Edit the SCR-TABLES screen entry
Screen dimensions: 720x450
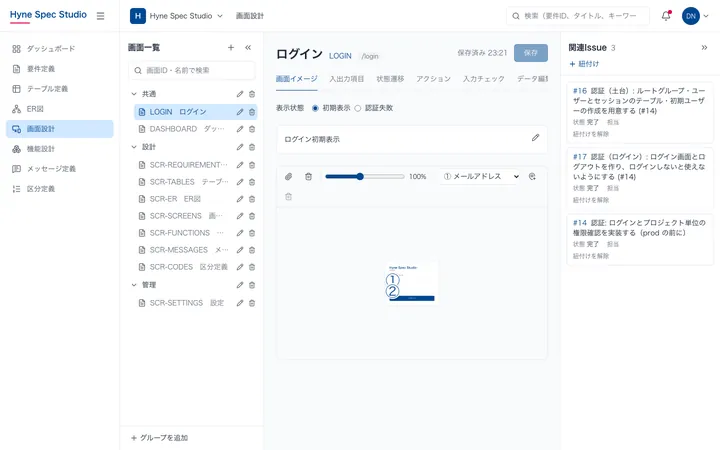point(240,182)
